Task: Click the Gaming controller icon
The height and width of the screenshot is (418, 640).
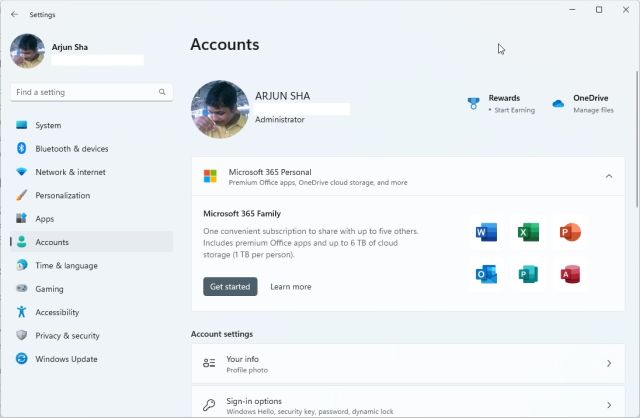Action: [x=22, y=288]
